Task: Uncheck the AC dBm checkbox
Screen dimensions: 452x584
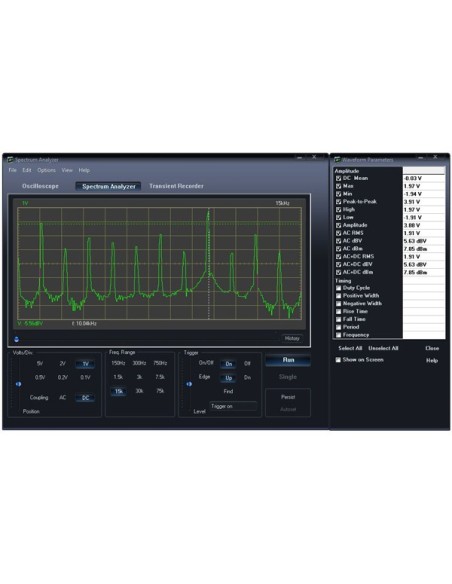Action: 338,249
